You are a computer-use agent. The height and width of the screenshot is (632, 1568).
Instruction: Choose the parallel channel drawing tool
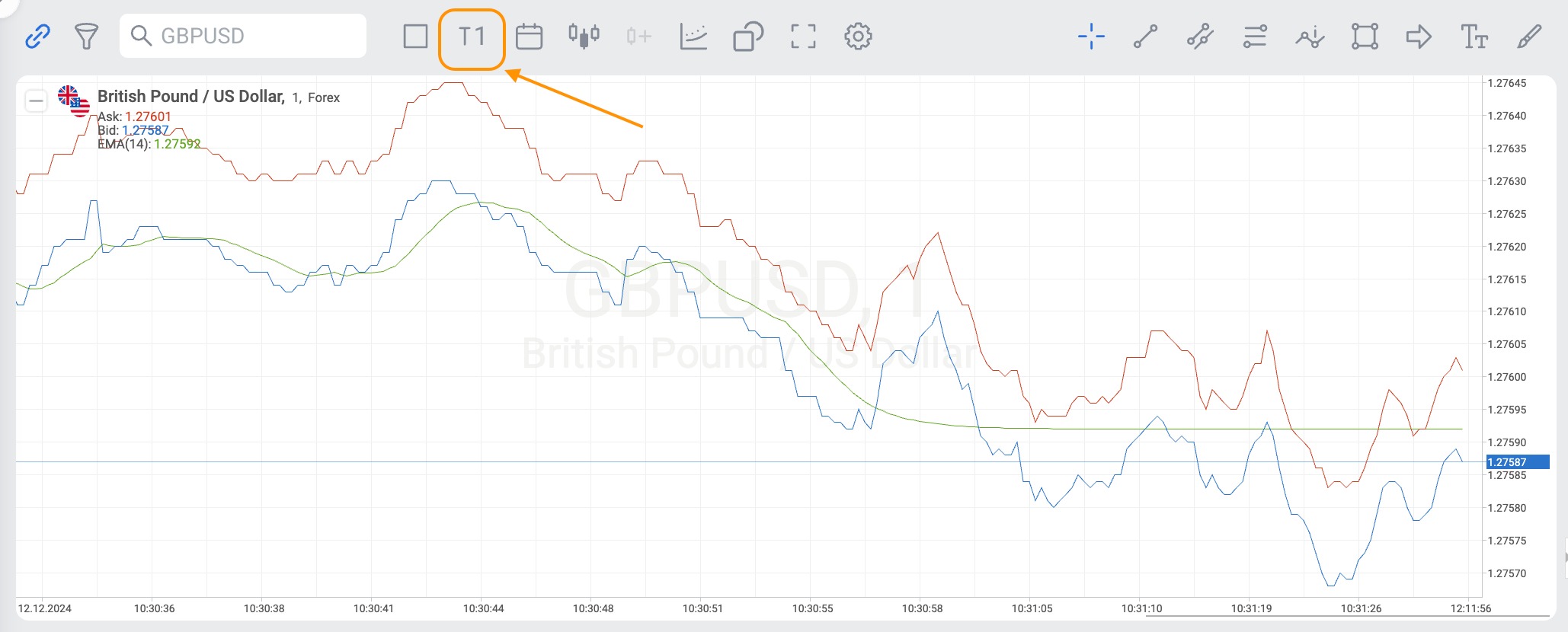(1200, 37)
